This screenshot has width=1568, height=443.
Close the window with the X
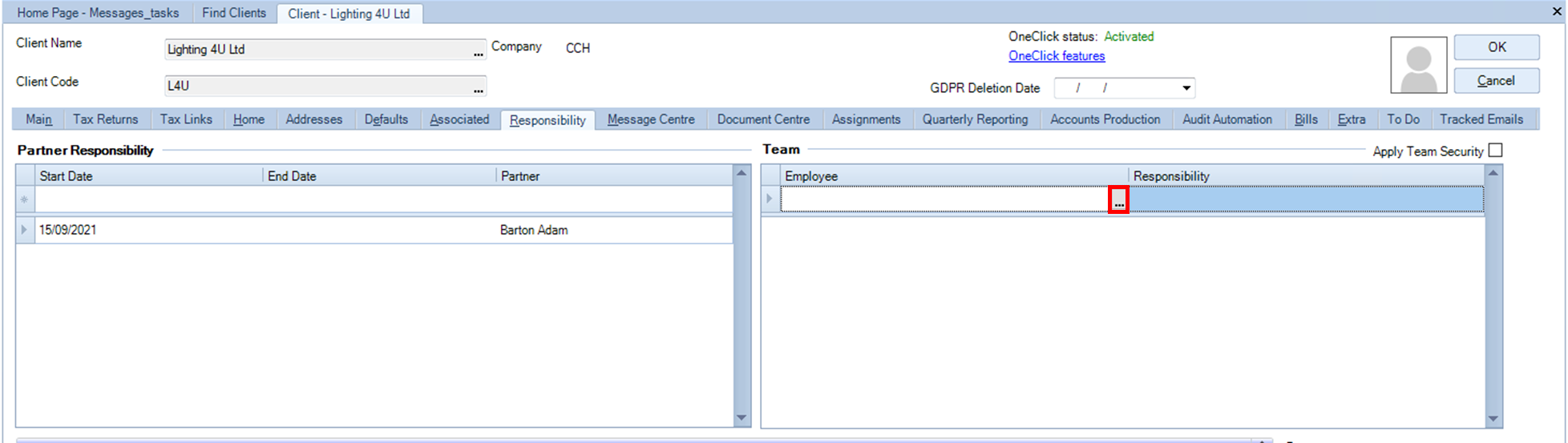pyautogui.click(x=1556, y=11)
